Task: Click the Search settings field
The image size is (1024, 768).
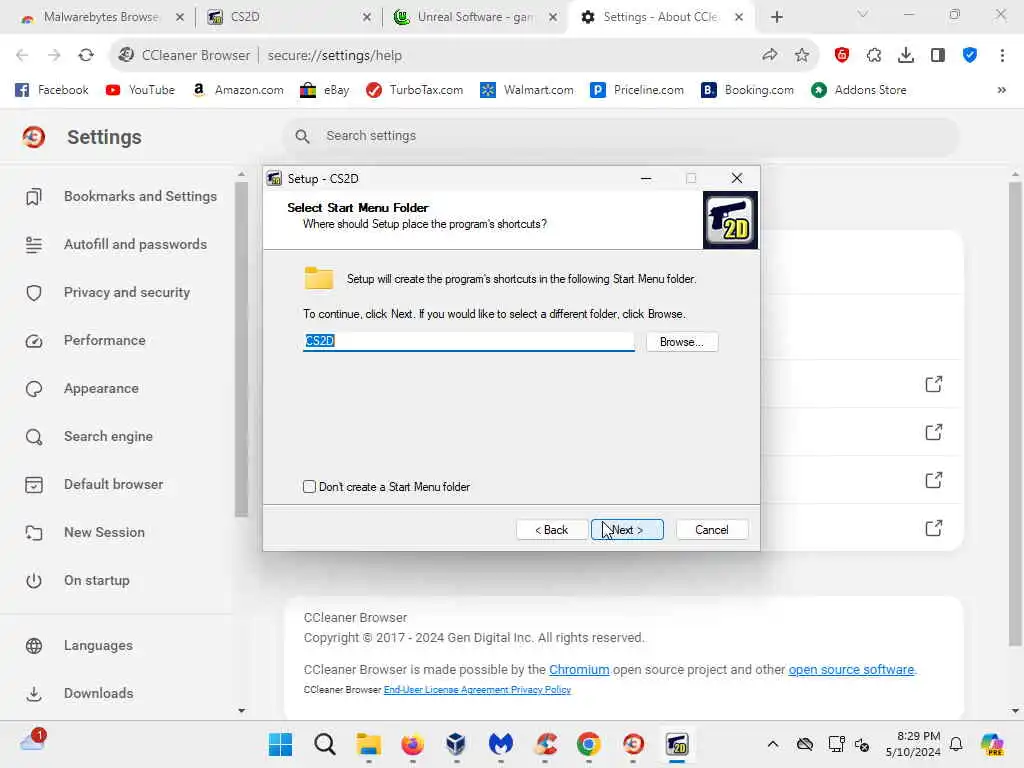Action: [x=620, y=136]
